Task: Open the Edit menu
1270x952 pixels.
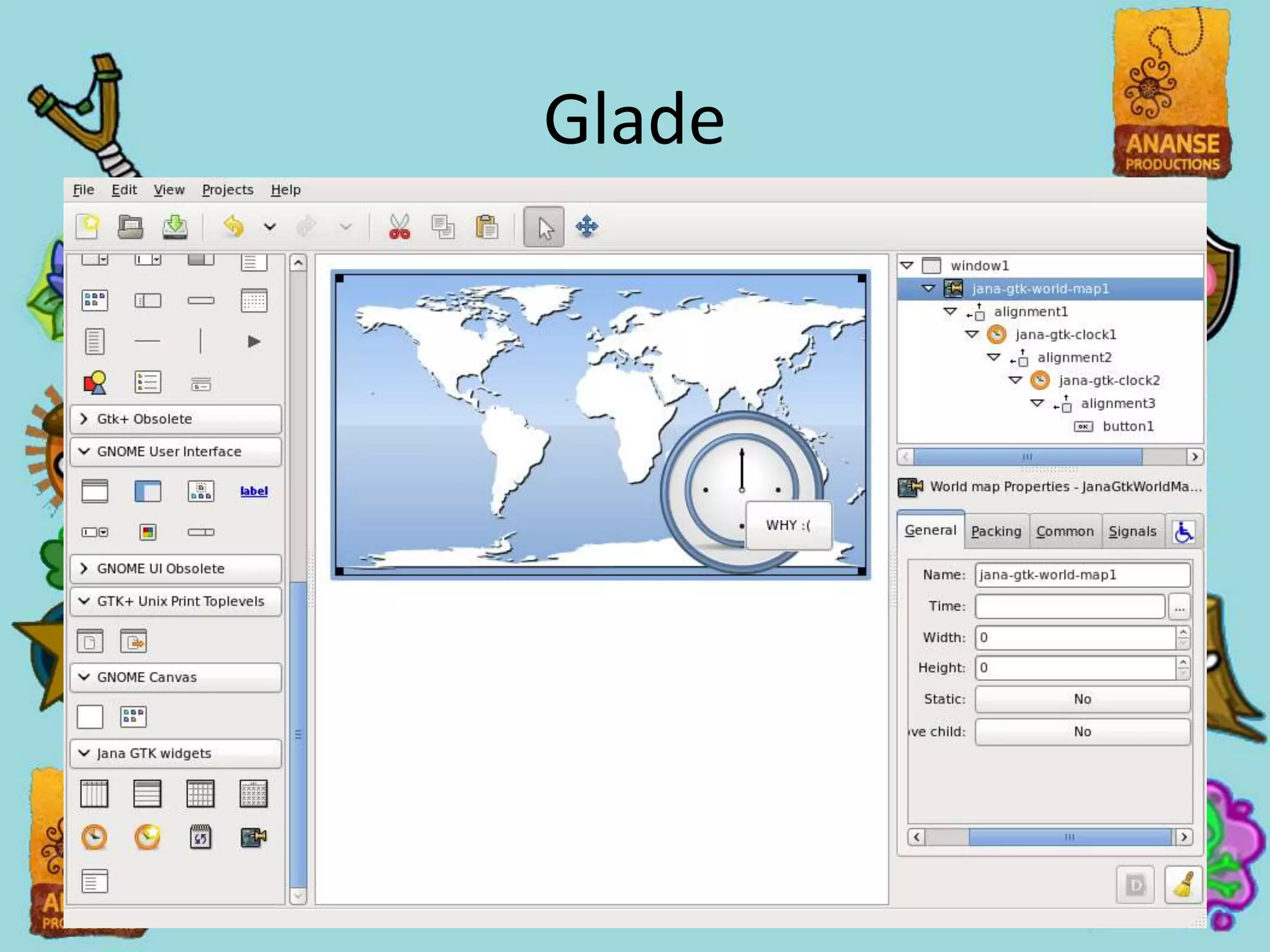Action: coord(124,190)
